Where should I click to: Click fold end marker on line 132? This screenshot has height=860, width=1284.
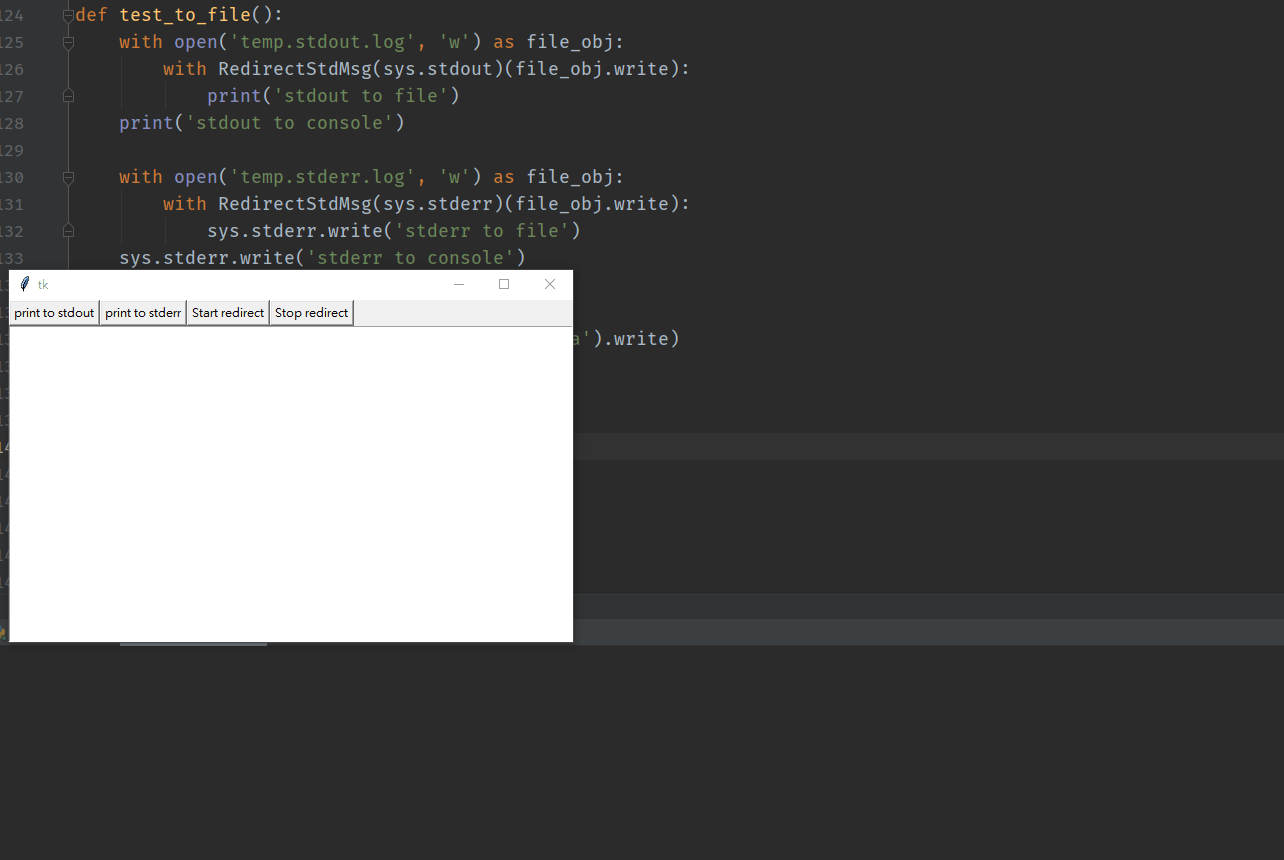68,231
